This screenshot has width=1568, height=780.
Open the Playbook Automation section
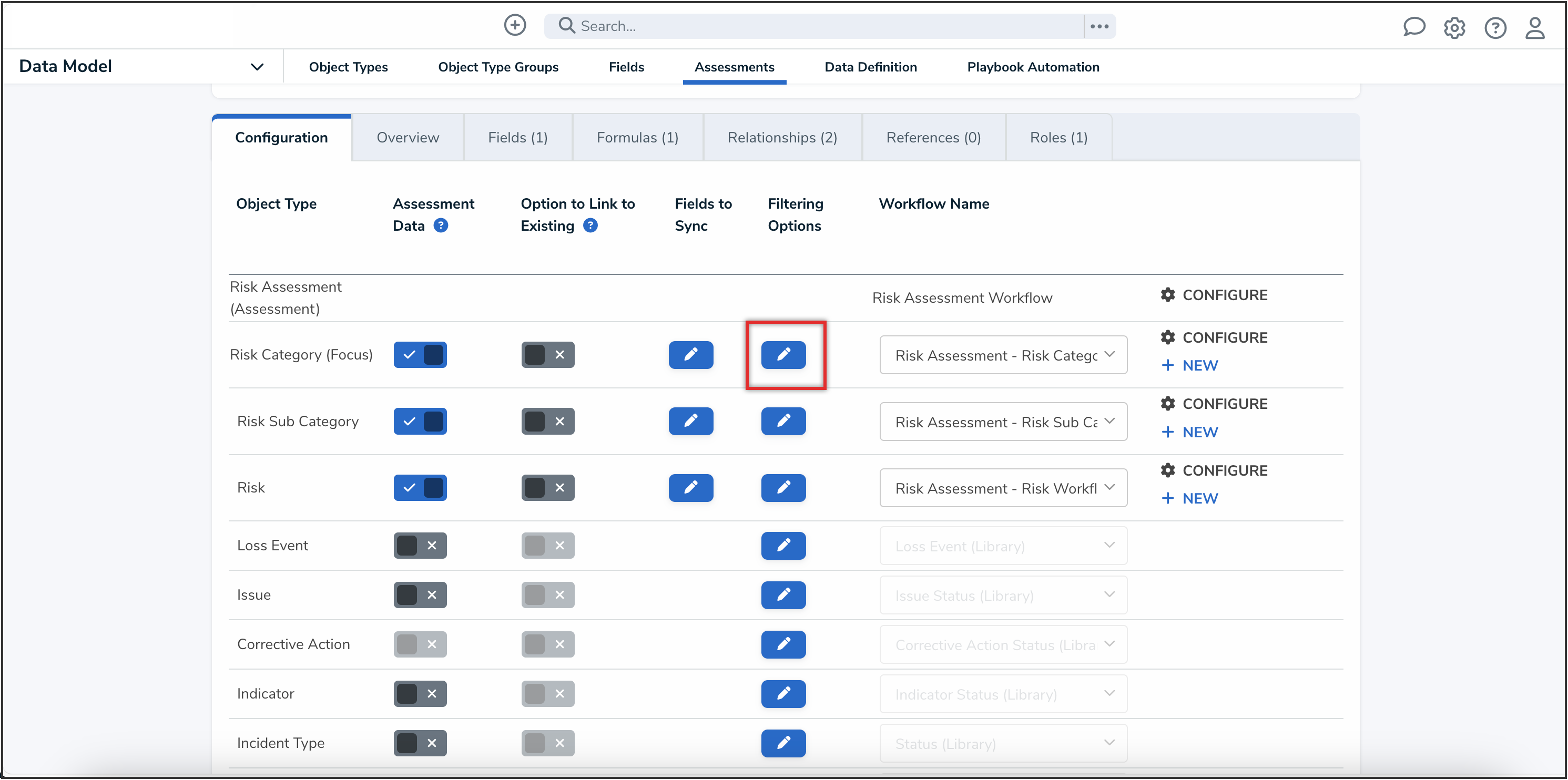click(1033, 67)
